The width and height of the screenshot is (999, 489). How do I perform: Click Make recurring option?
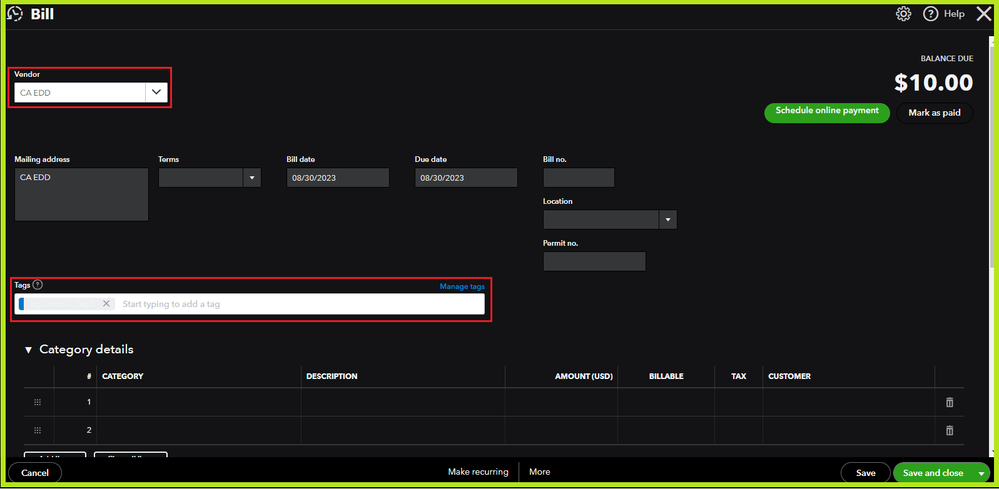478,472
